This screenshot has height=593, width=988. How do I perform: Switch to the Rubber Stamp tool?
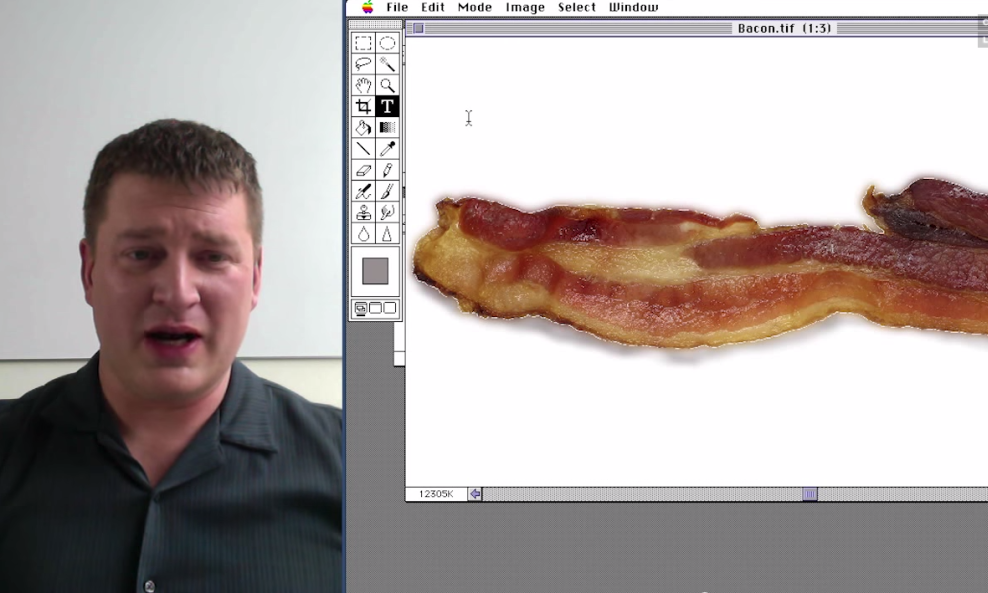click(363, 212)
